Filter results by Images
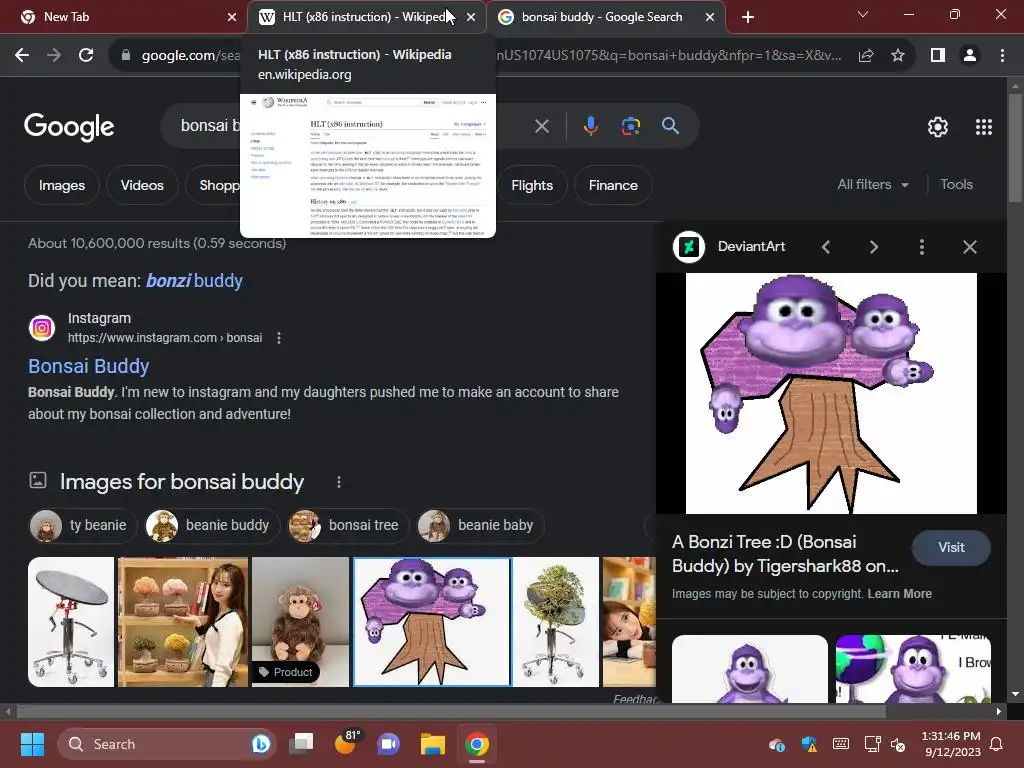1024x768 pixels. 62,185
